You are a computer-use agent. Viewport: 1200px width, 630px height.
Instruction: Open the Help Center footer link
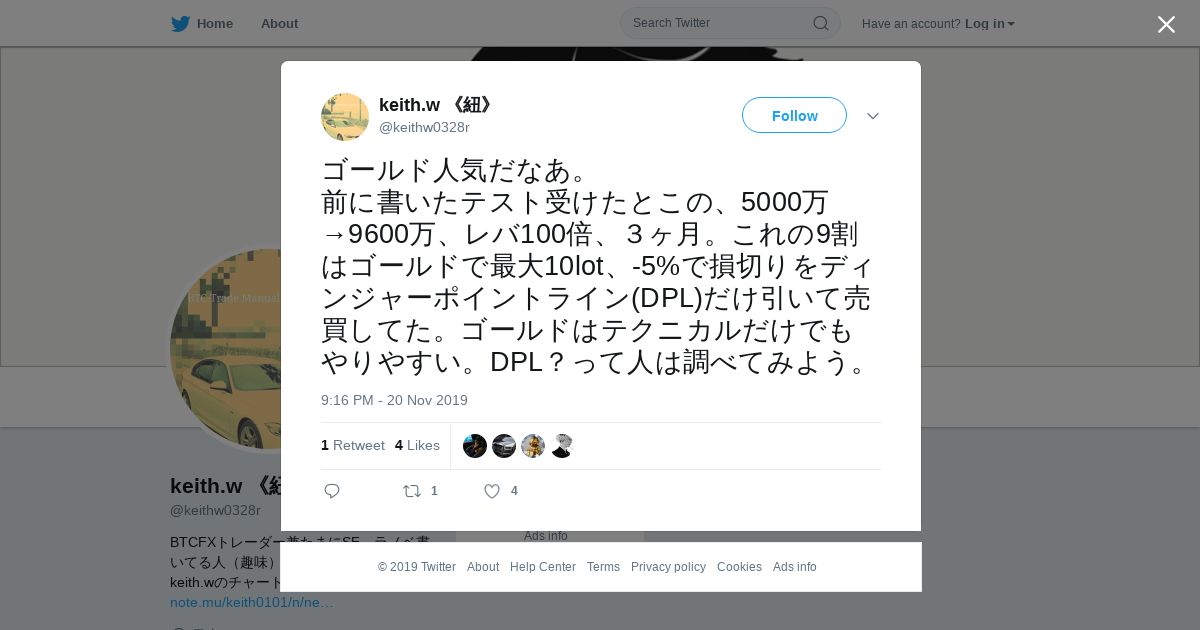pyautogui.click(x=543, y=567)
